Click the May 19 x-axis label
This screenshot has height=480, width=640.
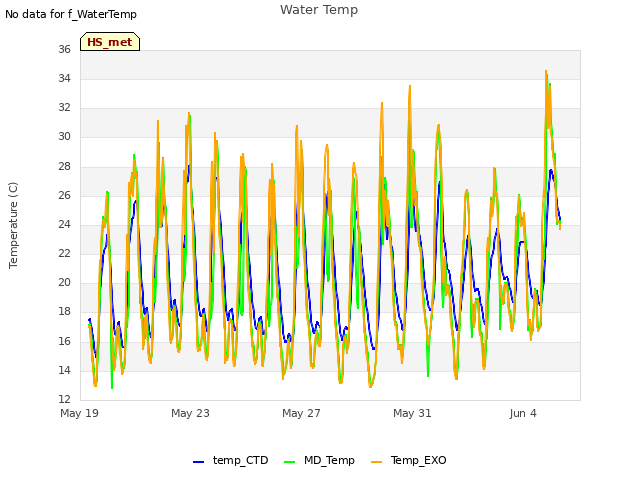pos(80,413)
